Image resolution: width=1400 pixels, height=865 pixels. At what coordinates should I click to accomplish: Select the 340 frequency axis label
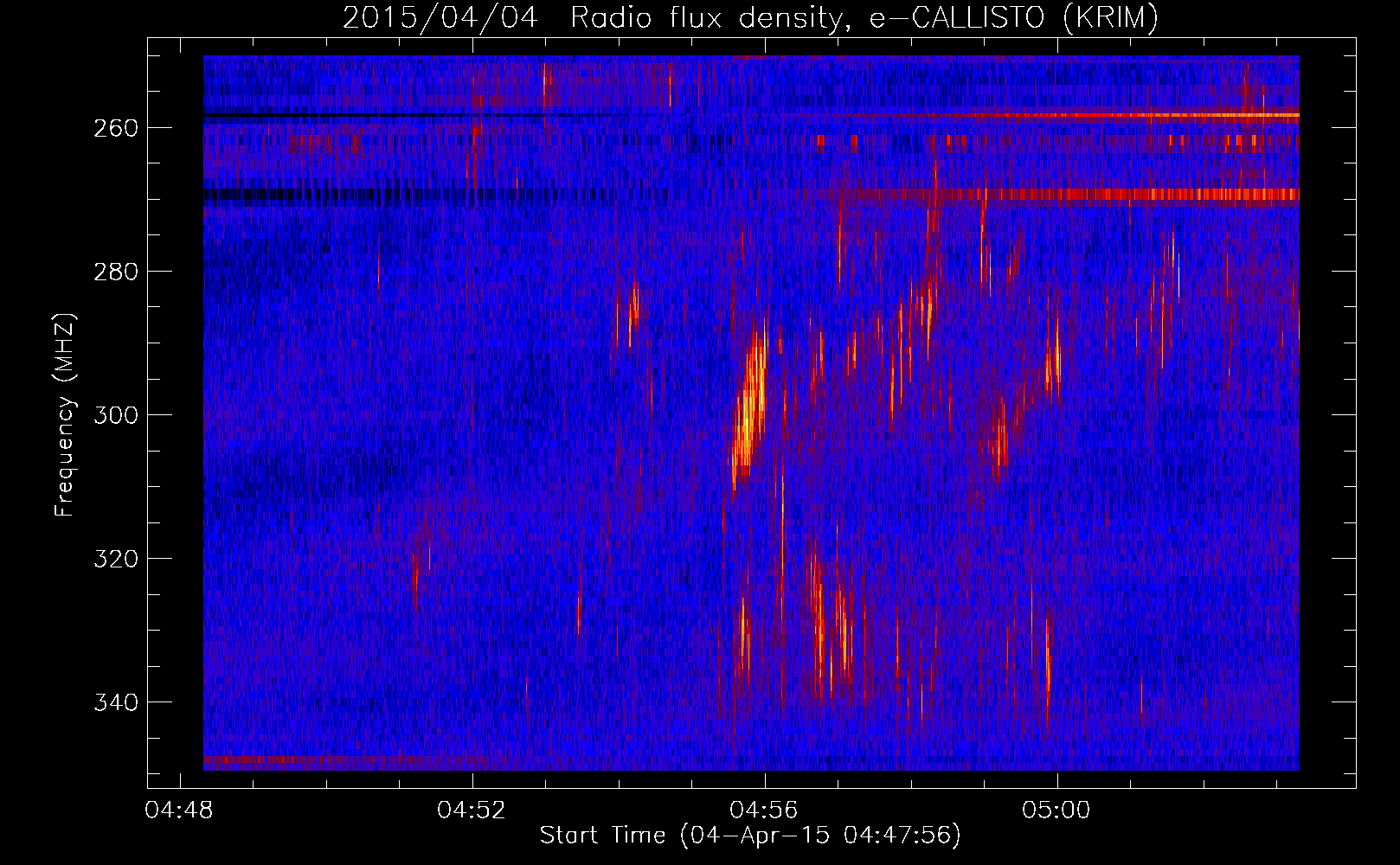(117, 702)
